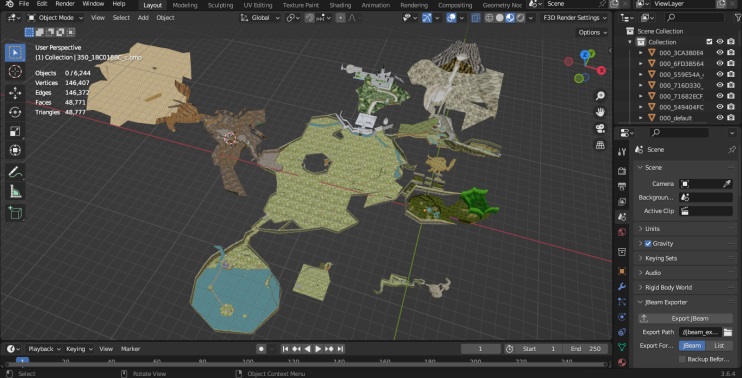Hide 000_6FD3B564 object with eye icon

pyautogui.click(x=720, y=63)
